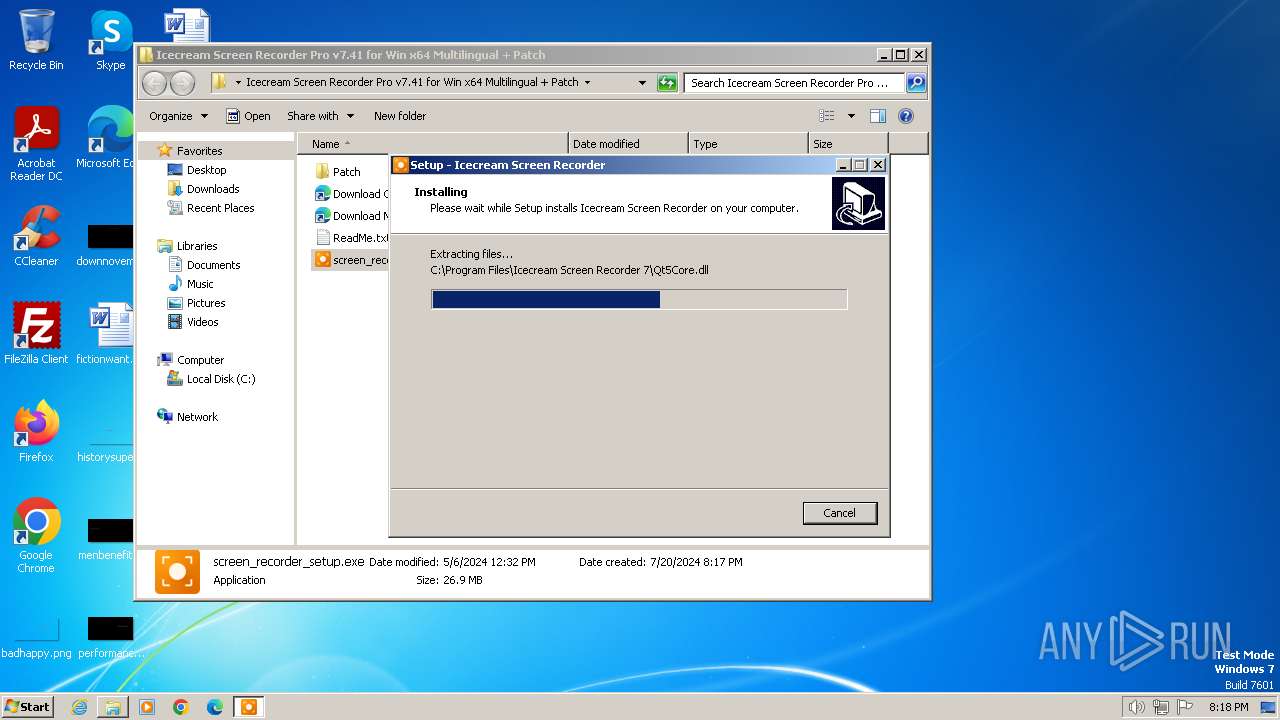Select the ReadMe.txt file in list
Image resolution: width=1280 pixels, height=720 pixels.
[351, 238]
